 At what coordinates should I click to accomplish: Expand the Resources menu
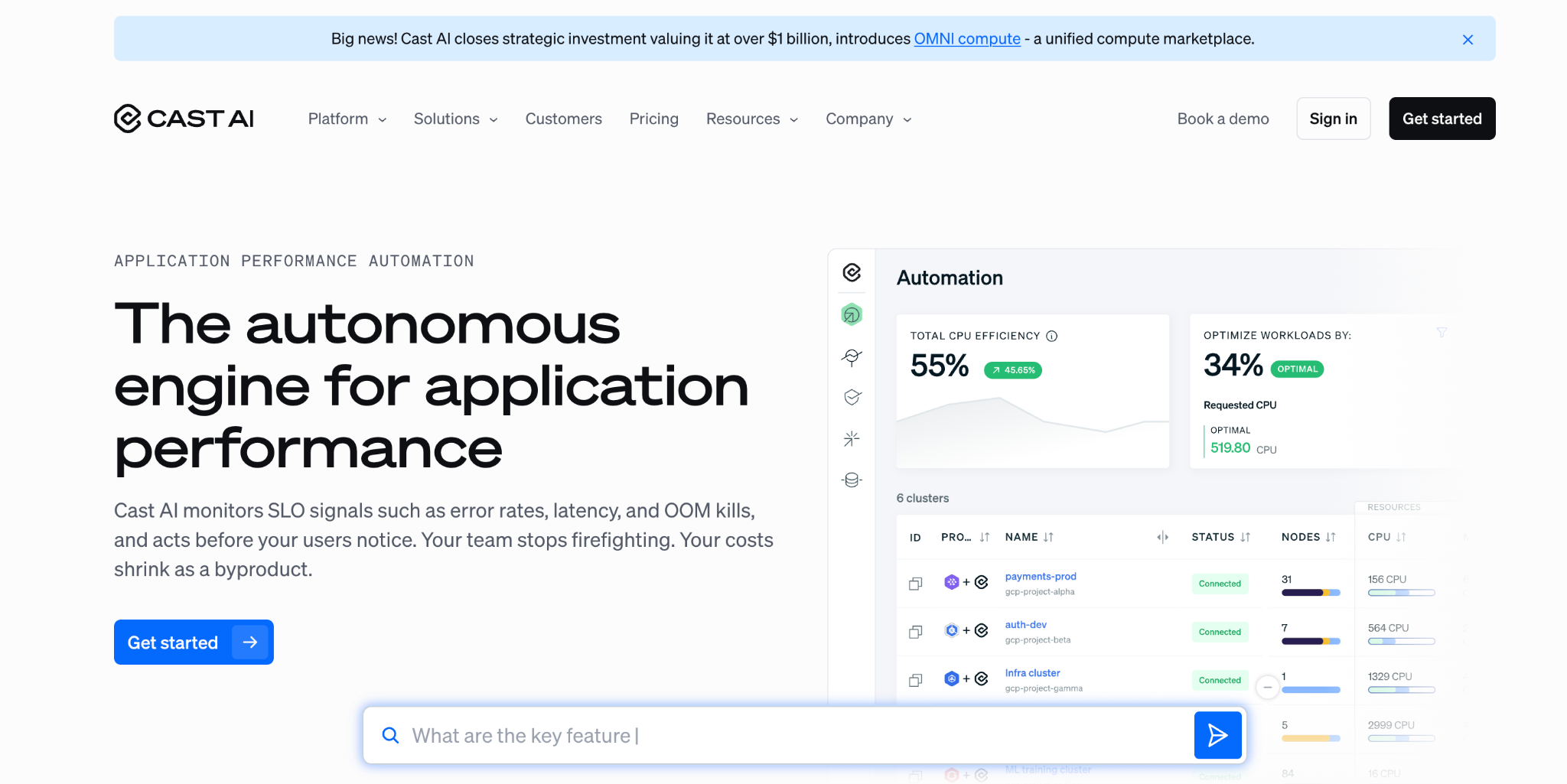pos(752,119)
